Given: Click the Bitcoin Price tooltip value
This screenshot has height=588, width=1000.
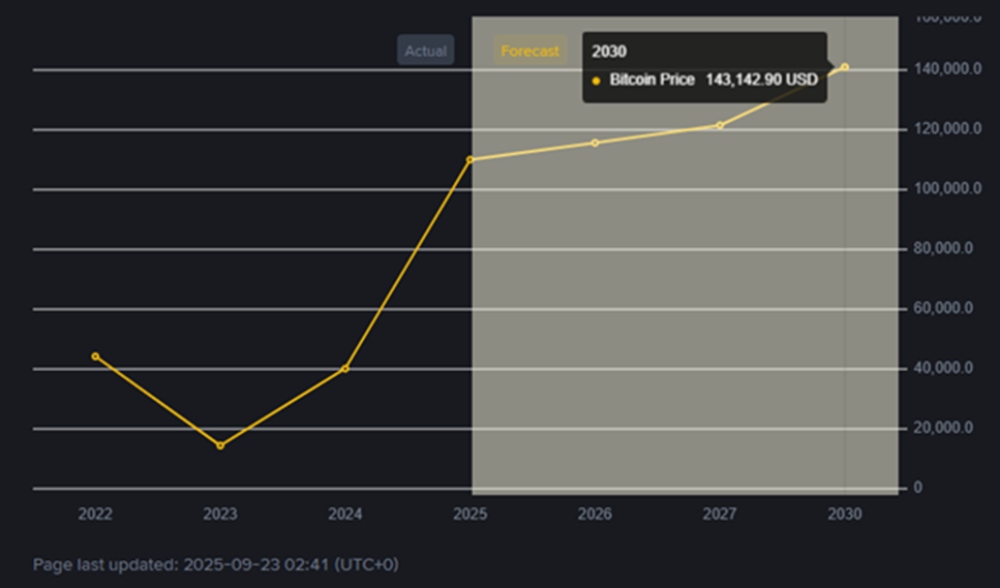Looking at the screenshot, I should (761, 79).
